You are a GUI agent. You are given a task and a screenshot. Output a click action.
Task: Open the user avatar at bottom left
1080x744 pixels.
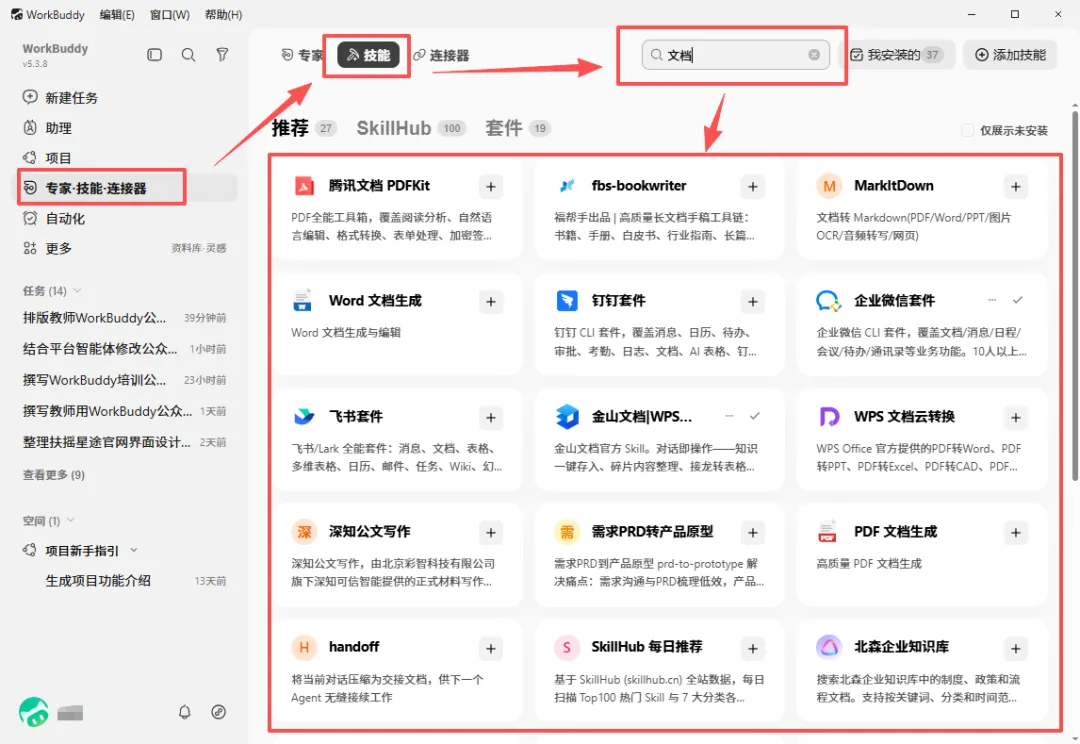(34, 712)
